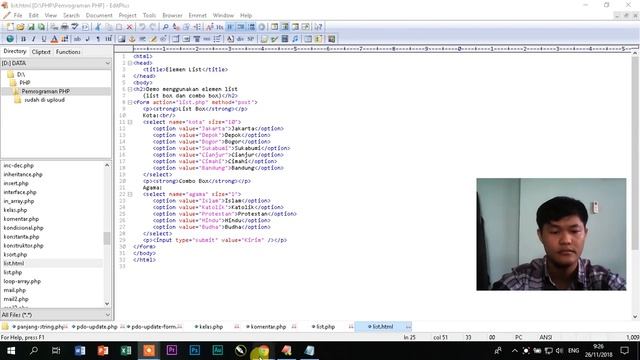Open the Emmet menu

point(198,16)
